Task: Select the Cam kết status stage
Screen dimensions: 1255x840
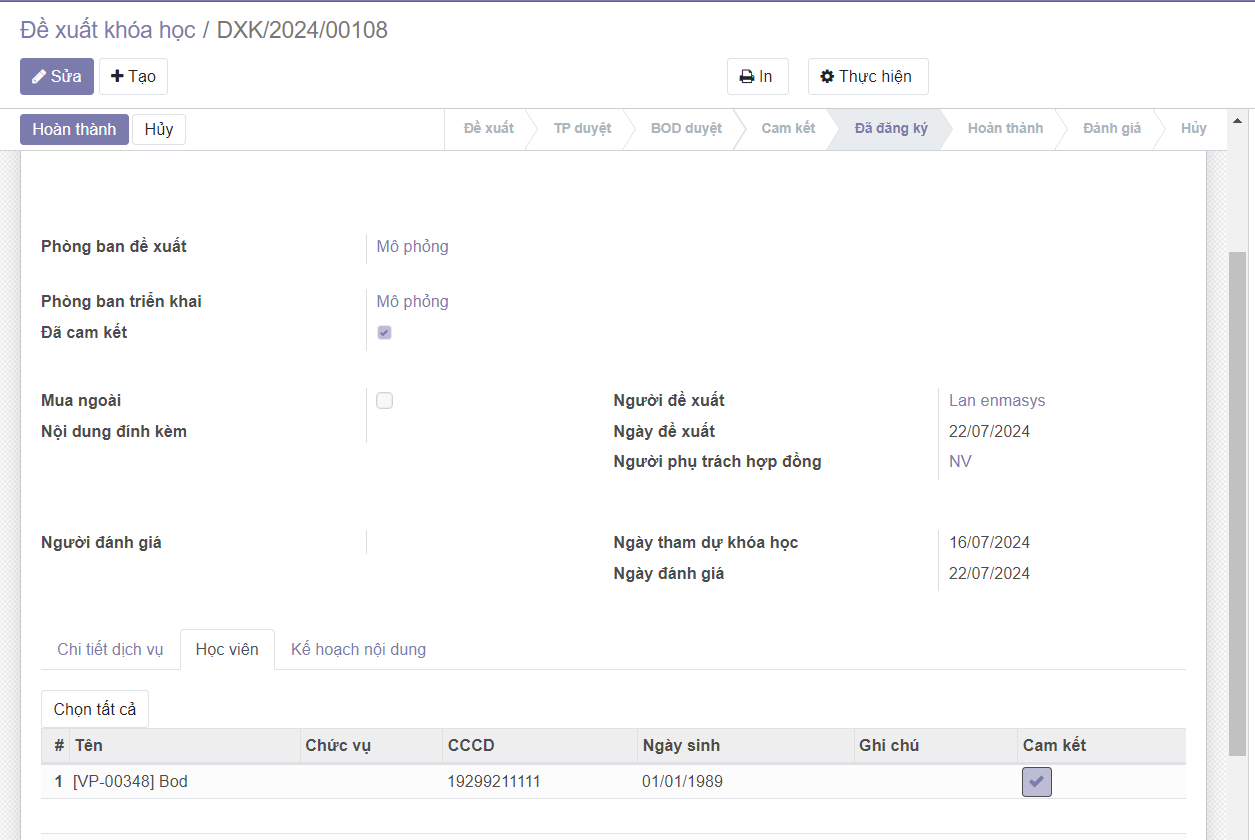Action: pyautogui.click(x=788, y=129)
